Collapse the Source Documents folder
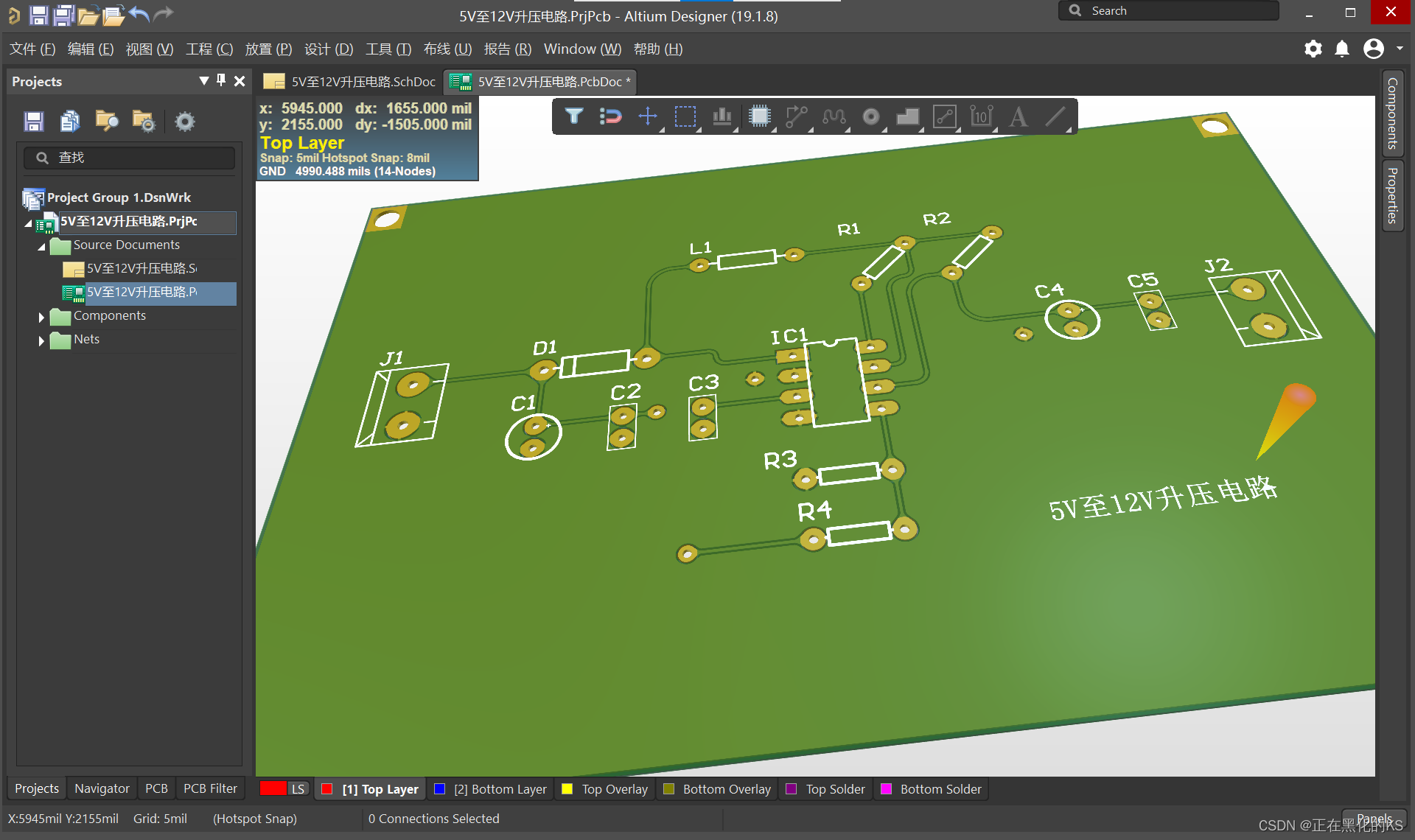The width and height of the screenshot is (1415, 840). [41, 246]
